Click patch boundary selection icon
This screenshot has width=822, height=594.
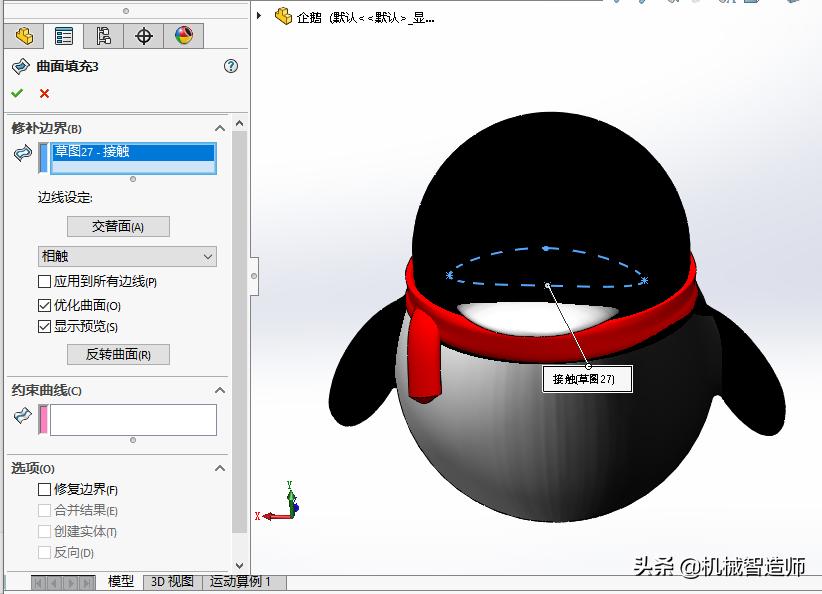[x=23, y=153]
